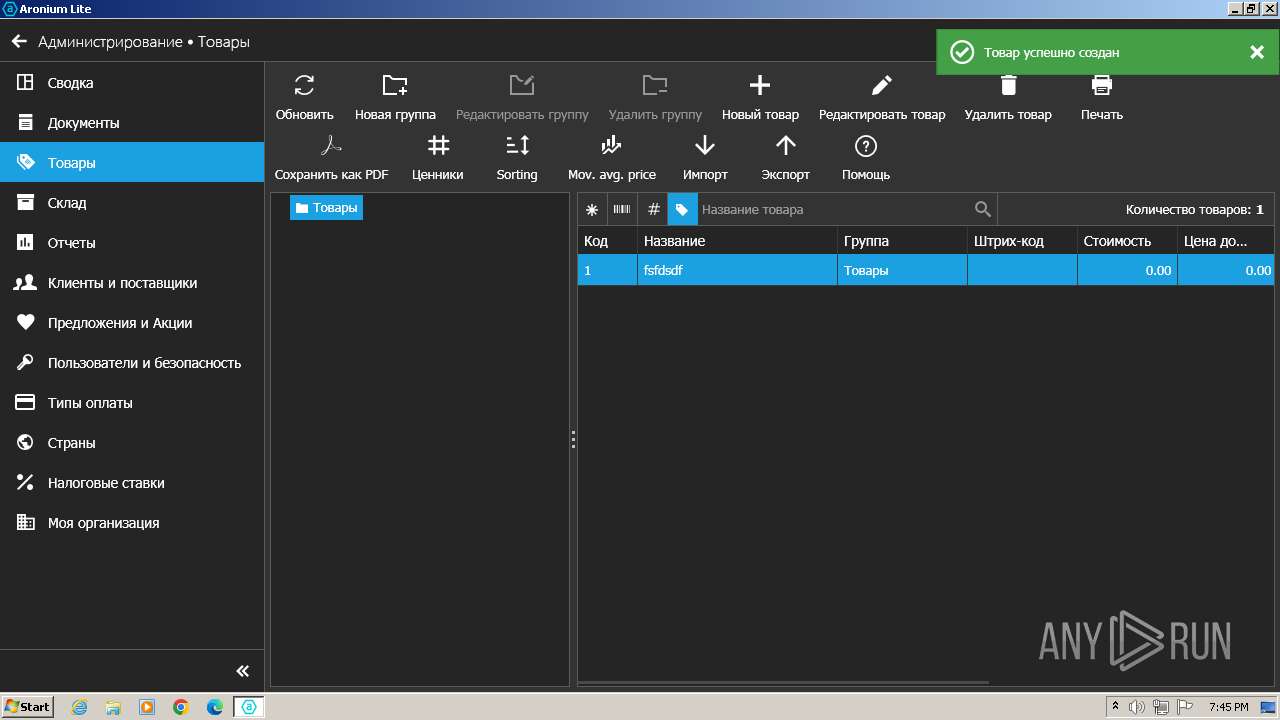Collapse the sidebar with double chevron
The image size is (1280, 720).
click(x=242, y=671)
